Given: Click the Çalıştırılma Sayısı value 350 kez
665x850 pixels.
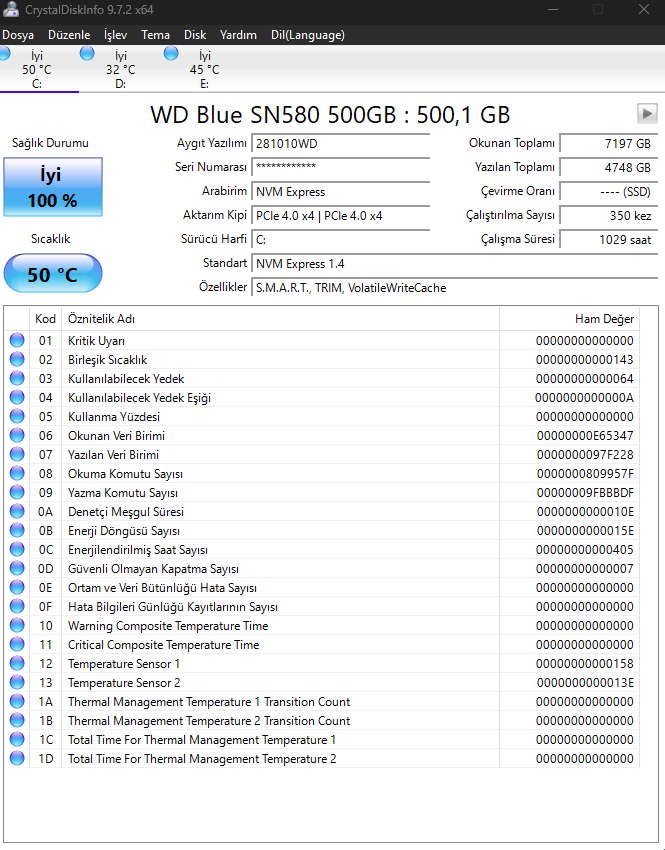Looking at the screenshot, I should 609,216.
